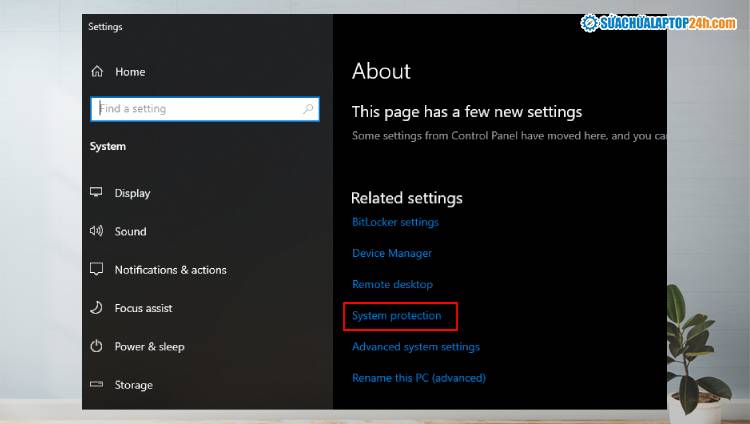The image size is (750, 424).
Task: Click the Sound speaker icon
Action: pos(96,231)
